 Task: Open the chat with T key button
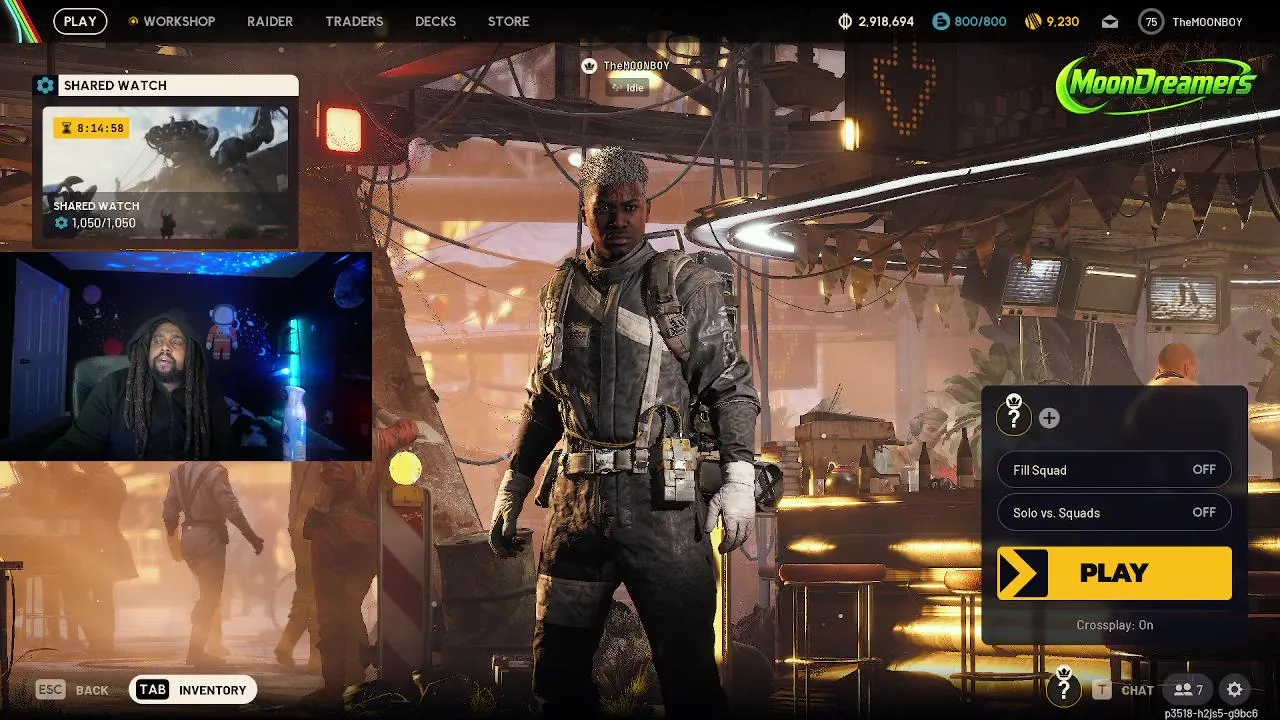pyautogui.click(x=1124, y=690)
